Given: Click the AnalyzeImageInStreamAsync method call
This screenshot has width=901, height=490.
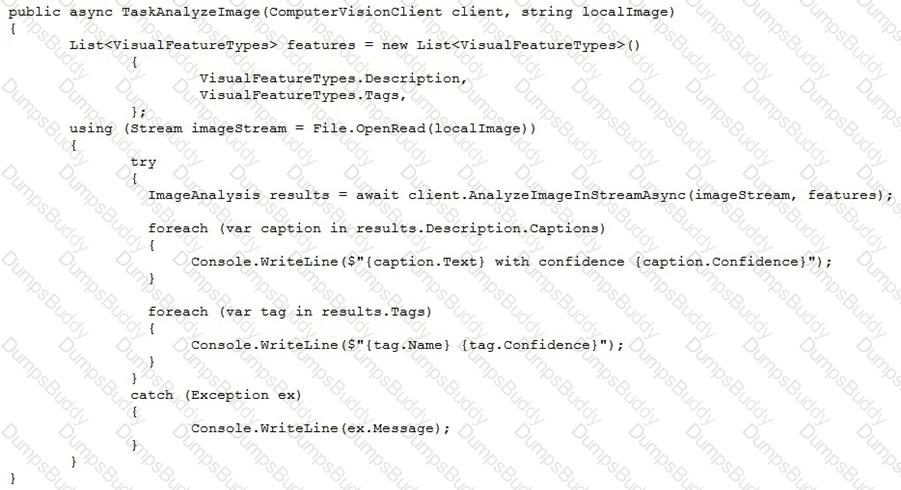Looking at the screenshot, I should (x=577, y=195).
